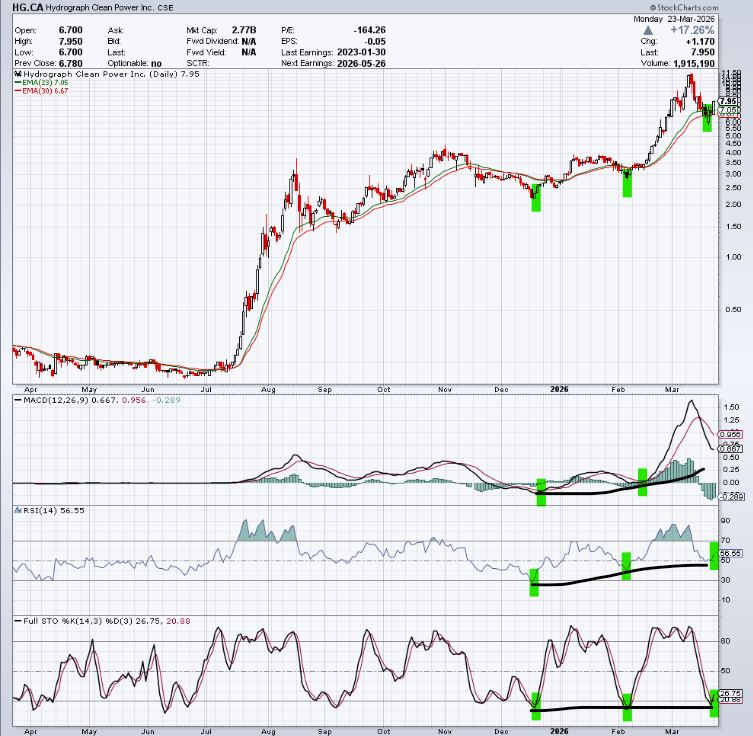Click the -0.289 histogram value tag on the MACD axis

tap(731, 496)
